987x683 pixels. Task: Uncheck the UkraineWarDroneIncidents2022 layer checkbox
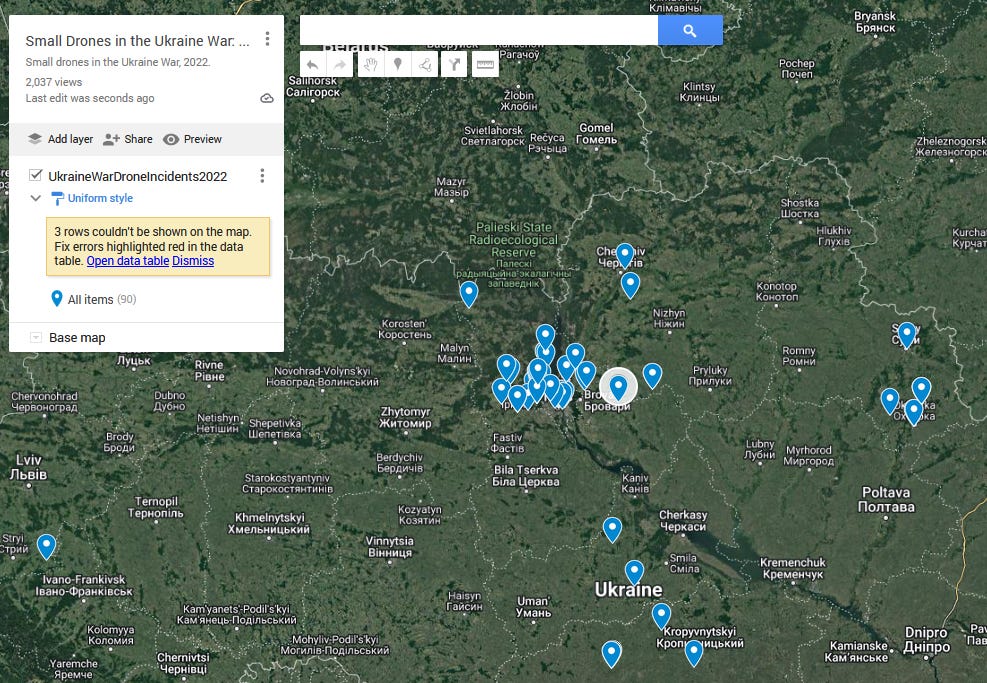coord(36,175)
